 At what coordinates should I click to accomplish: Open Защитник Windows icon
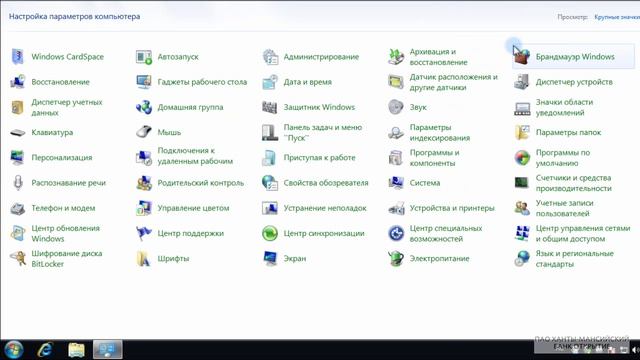pyautogui.click(x=270, y=107)
